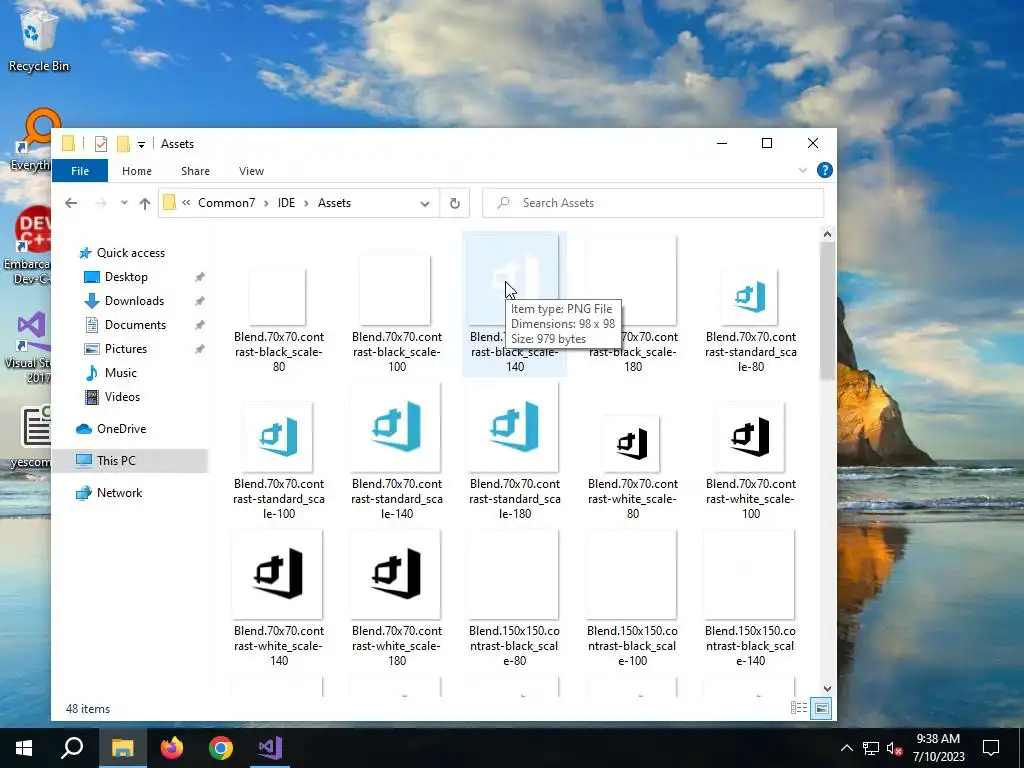Click the file list scroll-down arrow
Screen dimensions: 1024x768
[827, 688]
